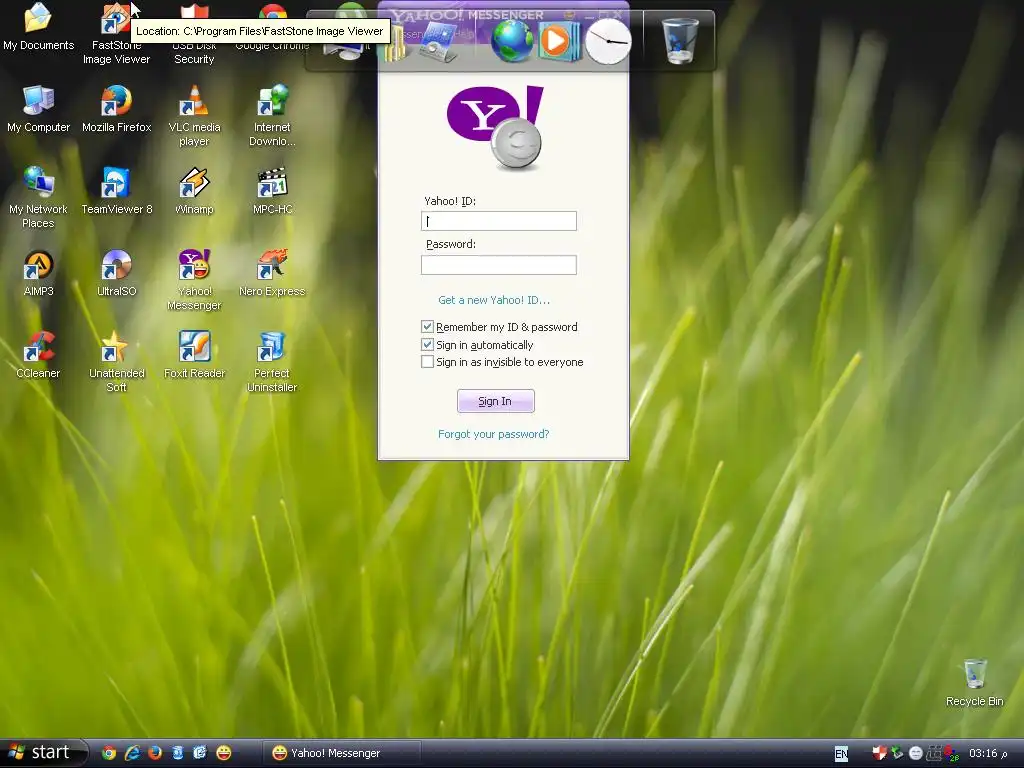
Task: Open MPC-HC desktop shortcut
Action: [x=272, y=191]
